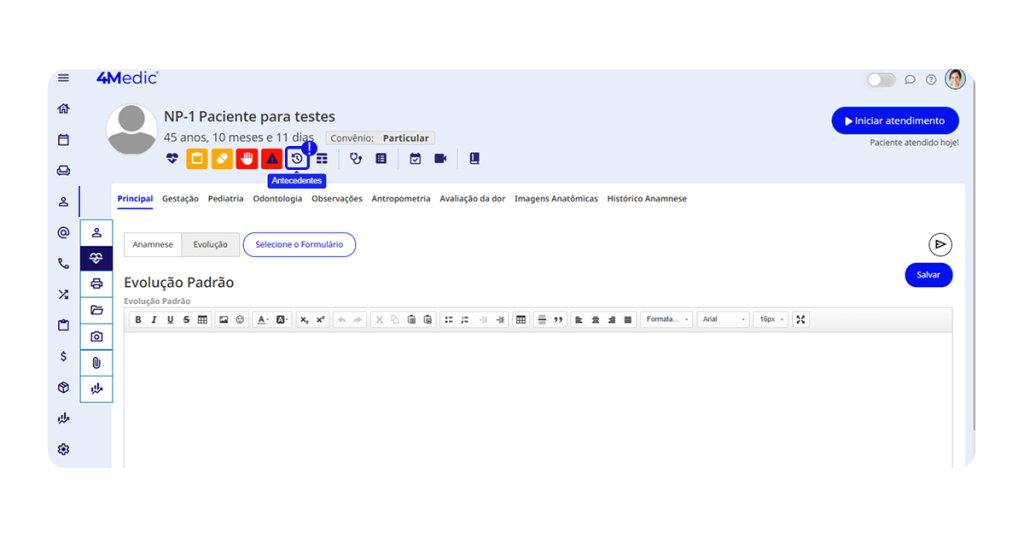Open the Antecedentes history icon
1024x538 pixels.
coord(296,159)
